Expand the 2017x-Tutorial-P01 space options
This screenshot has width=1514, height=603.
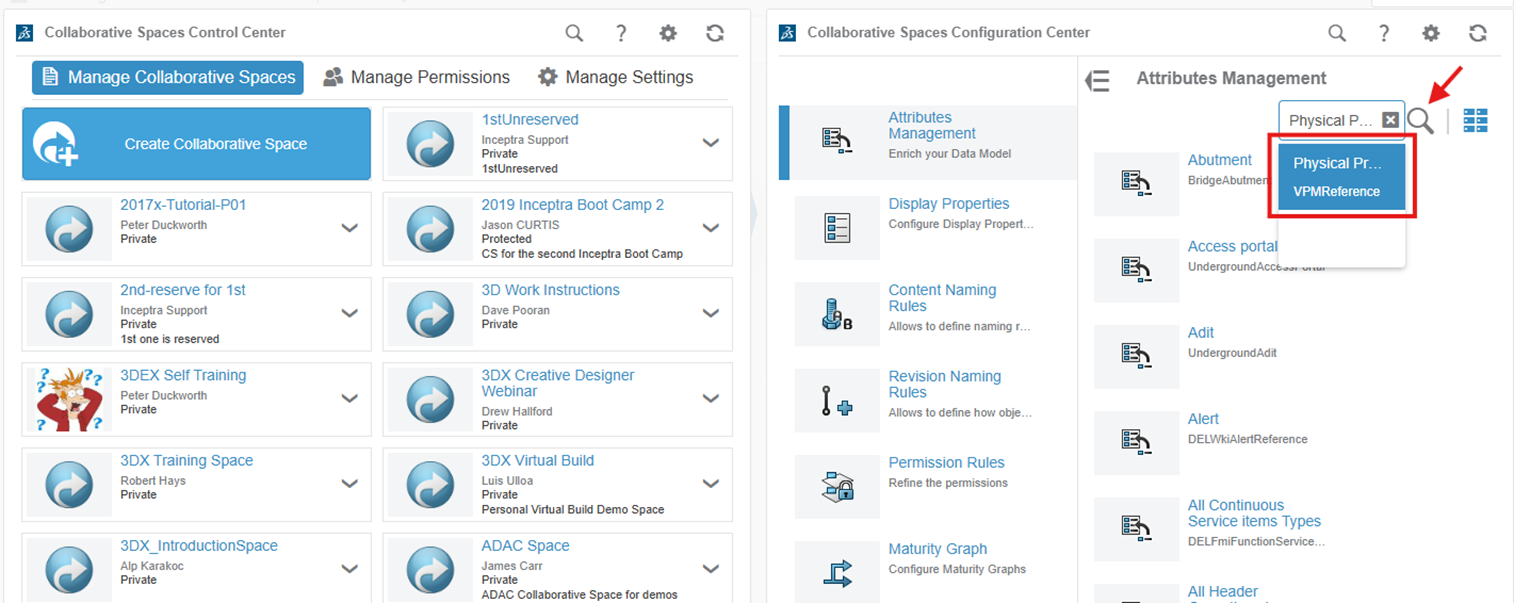(350, 228)
